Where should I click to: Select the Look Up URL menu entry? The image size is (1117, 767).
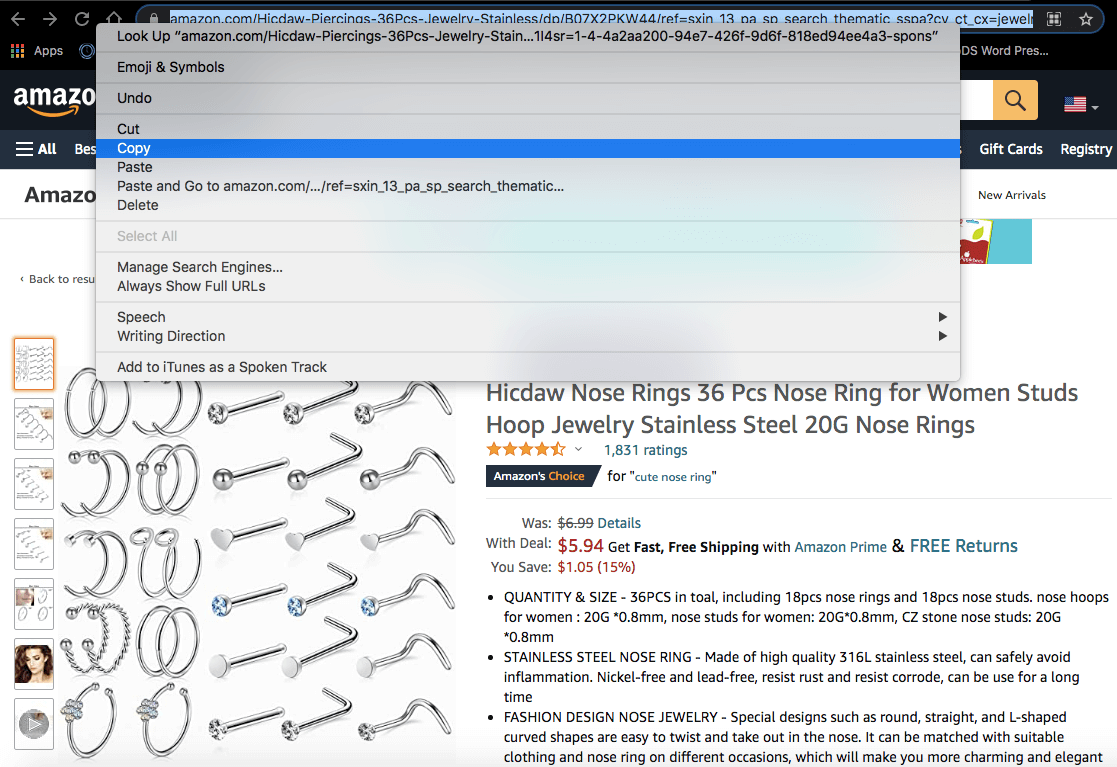[528, 36]
